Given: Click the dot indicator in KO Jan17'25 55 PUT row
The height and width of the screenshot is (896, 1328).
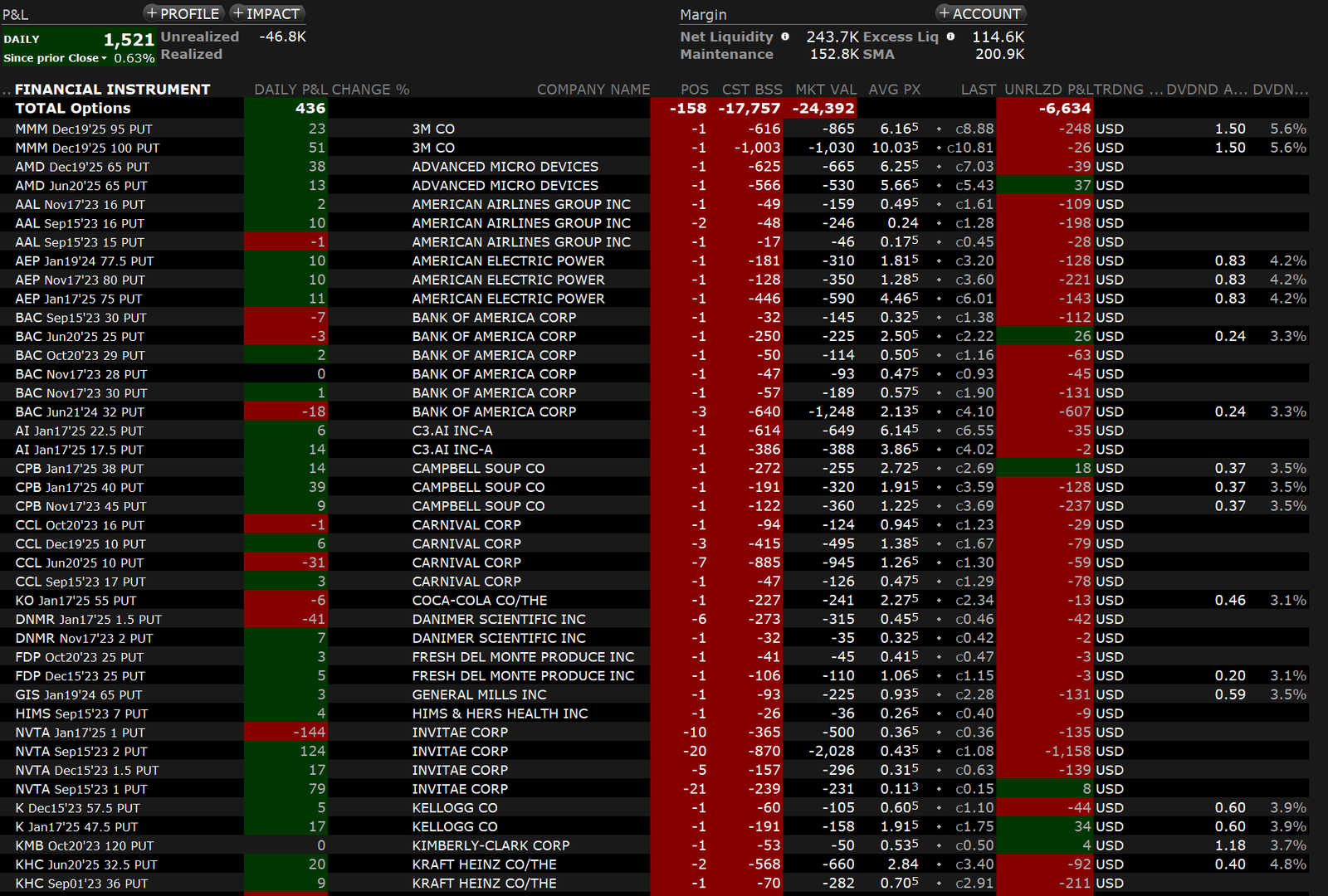Looking at the screenshot, I should 939,601.
